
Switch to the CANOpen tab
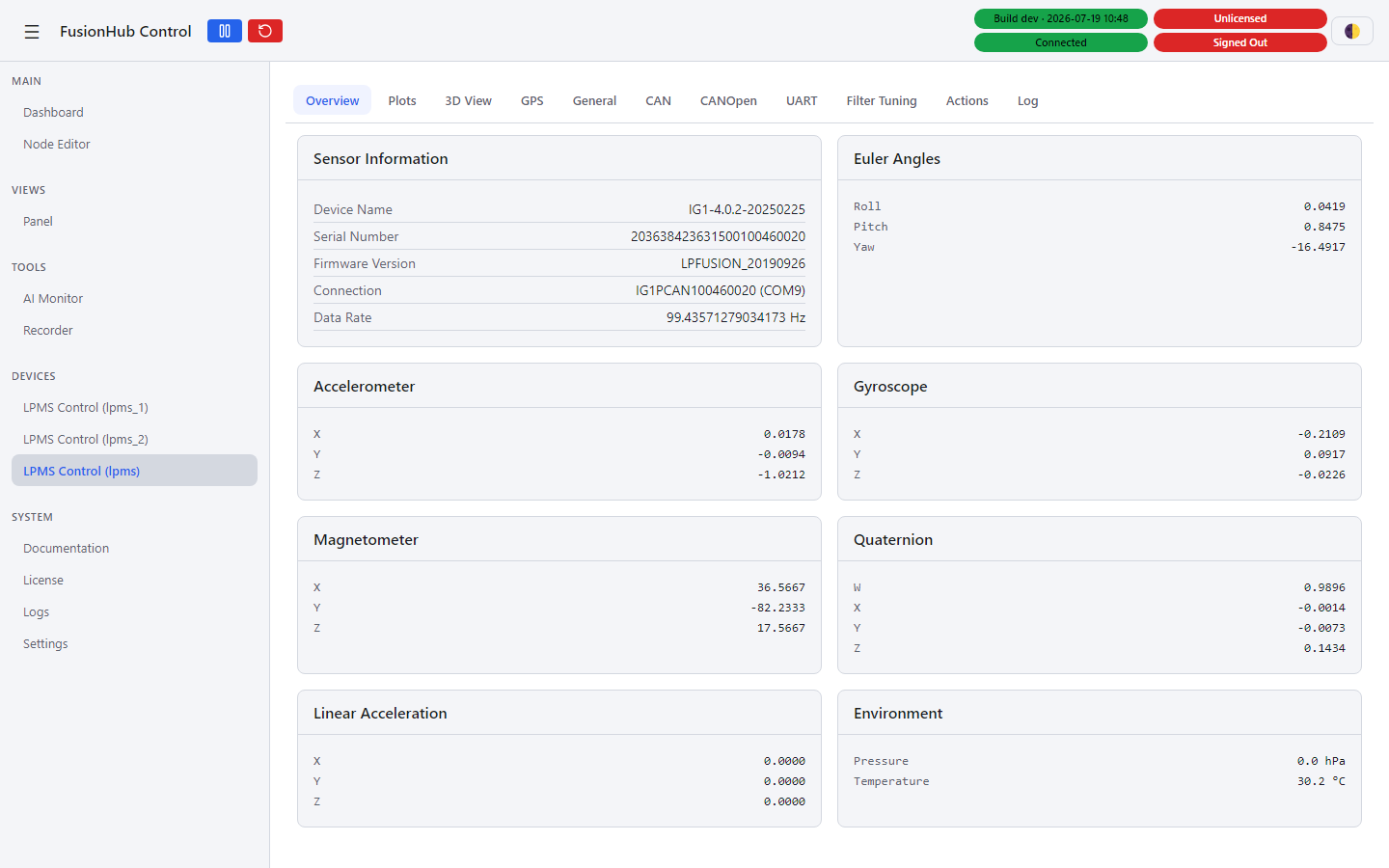[728, 100]
